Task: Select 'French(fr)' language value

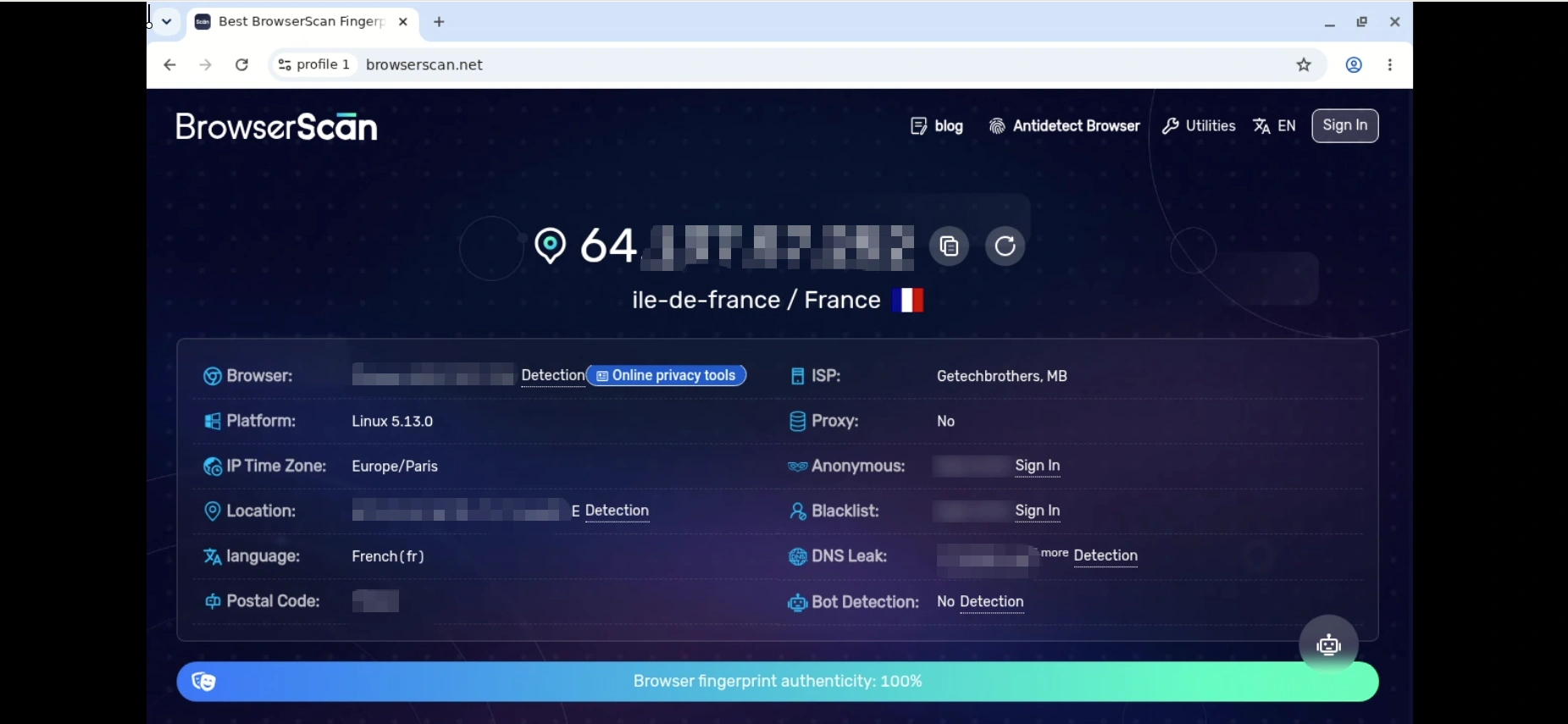Action: [388, 556]
